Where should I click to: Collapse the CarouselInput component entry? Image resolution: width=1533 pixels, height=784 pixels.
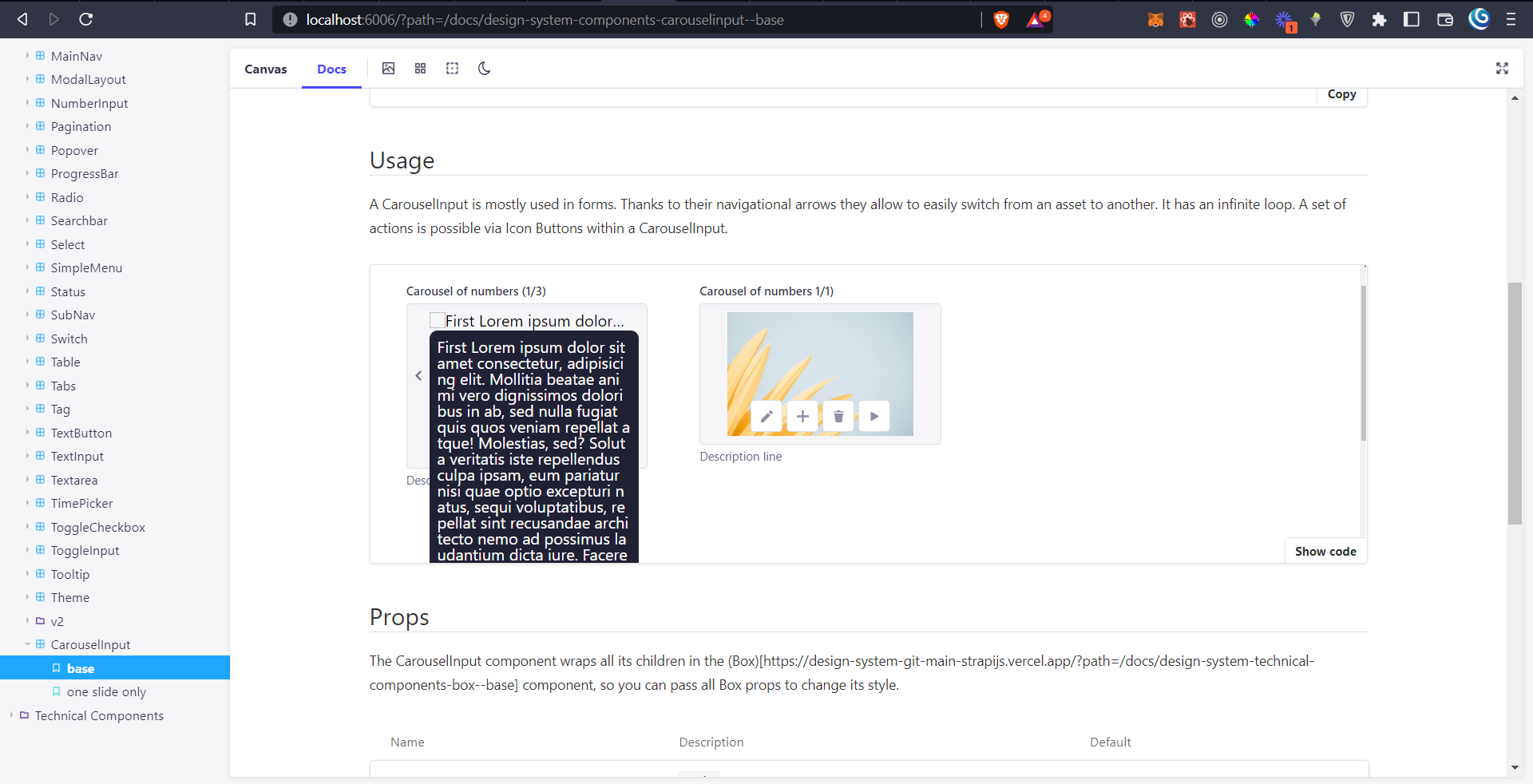(26, 644)
